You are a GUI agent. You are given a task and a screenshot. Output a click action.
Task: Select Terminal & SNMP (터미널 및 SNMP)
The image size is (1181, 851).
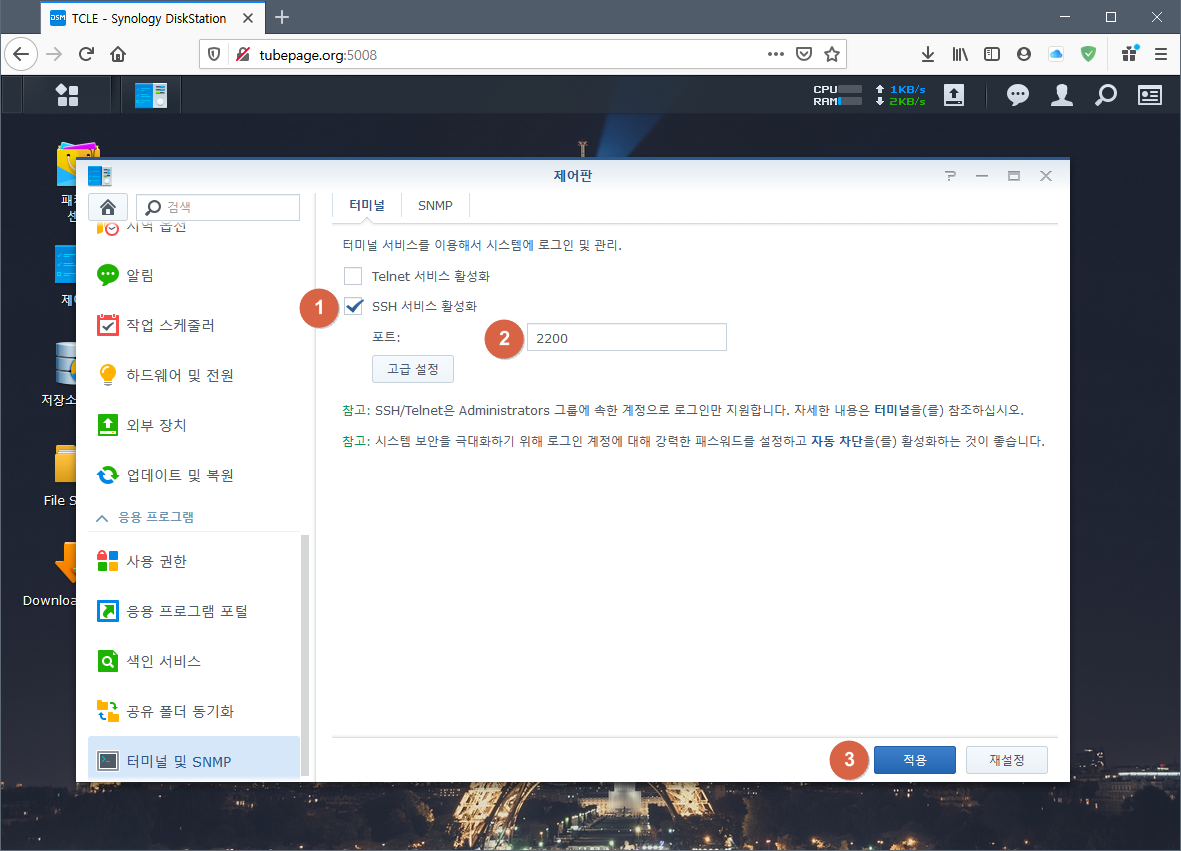click(194, 761)
